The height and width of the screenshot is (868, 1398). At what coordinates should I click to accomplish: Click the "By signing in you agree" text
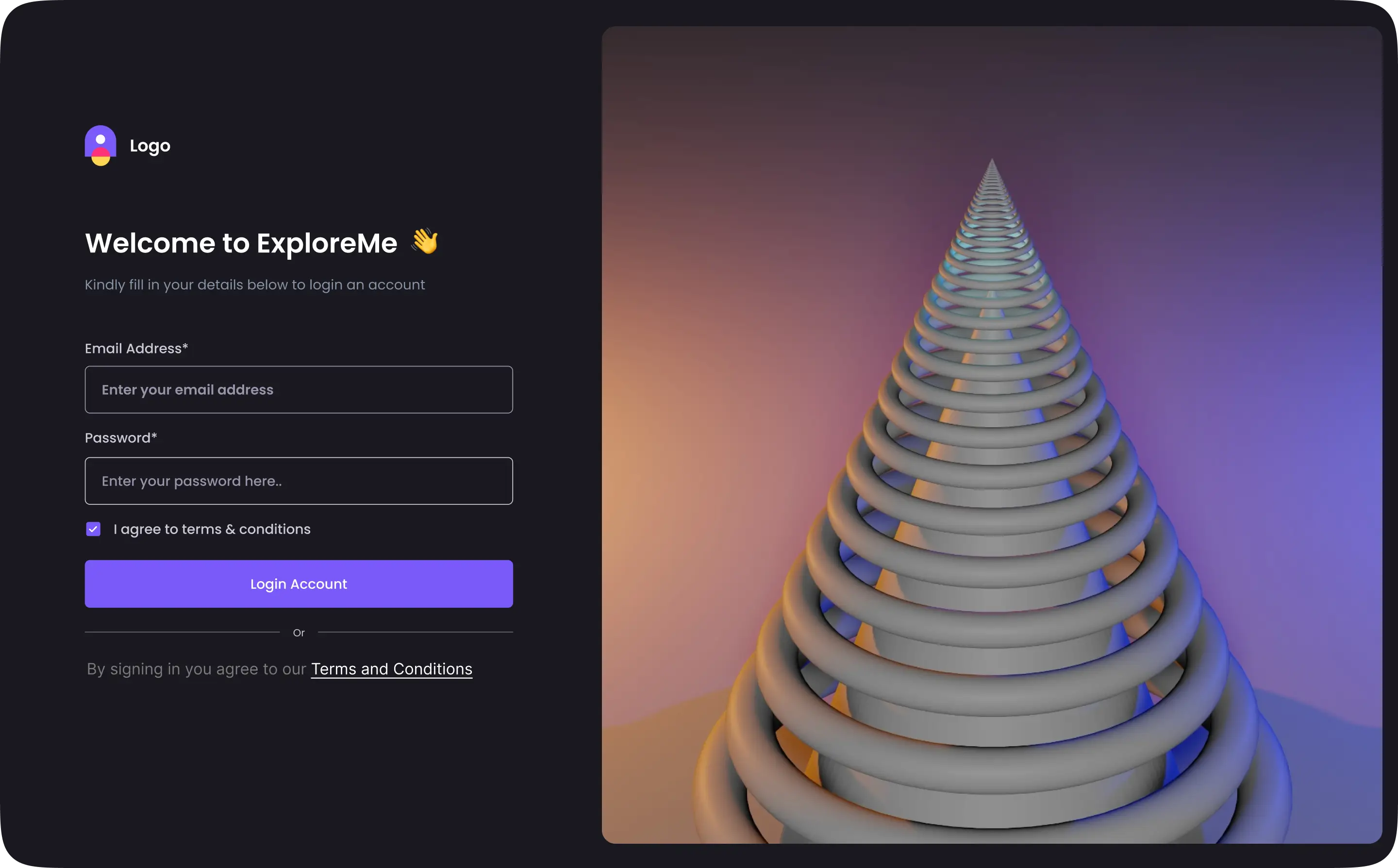196,669
